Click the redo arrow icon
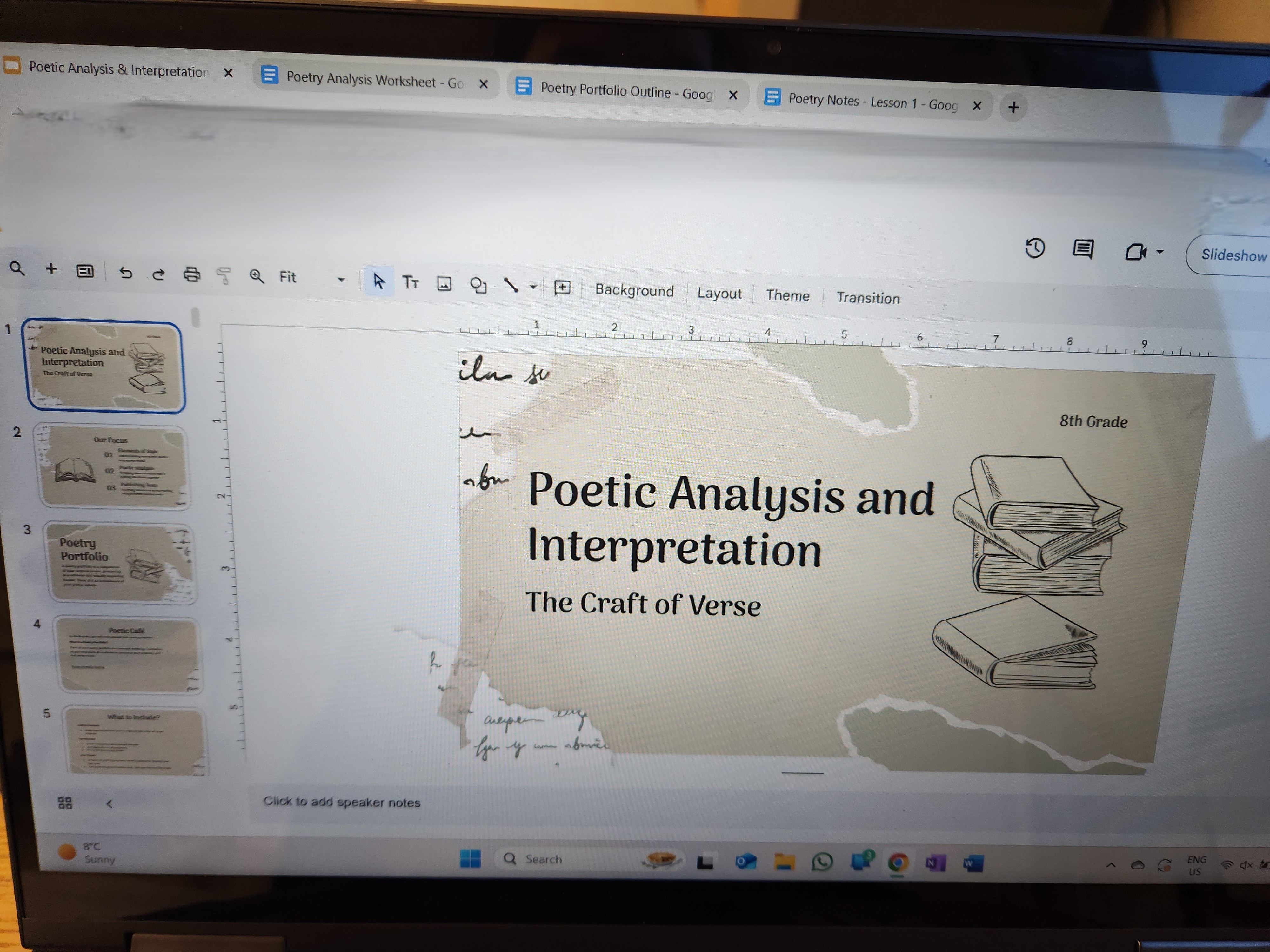The height and width of the screenshot is (952, 1270). pos(158,274)
